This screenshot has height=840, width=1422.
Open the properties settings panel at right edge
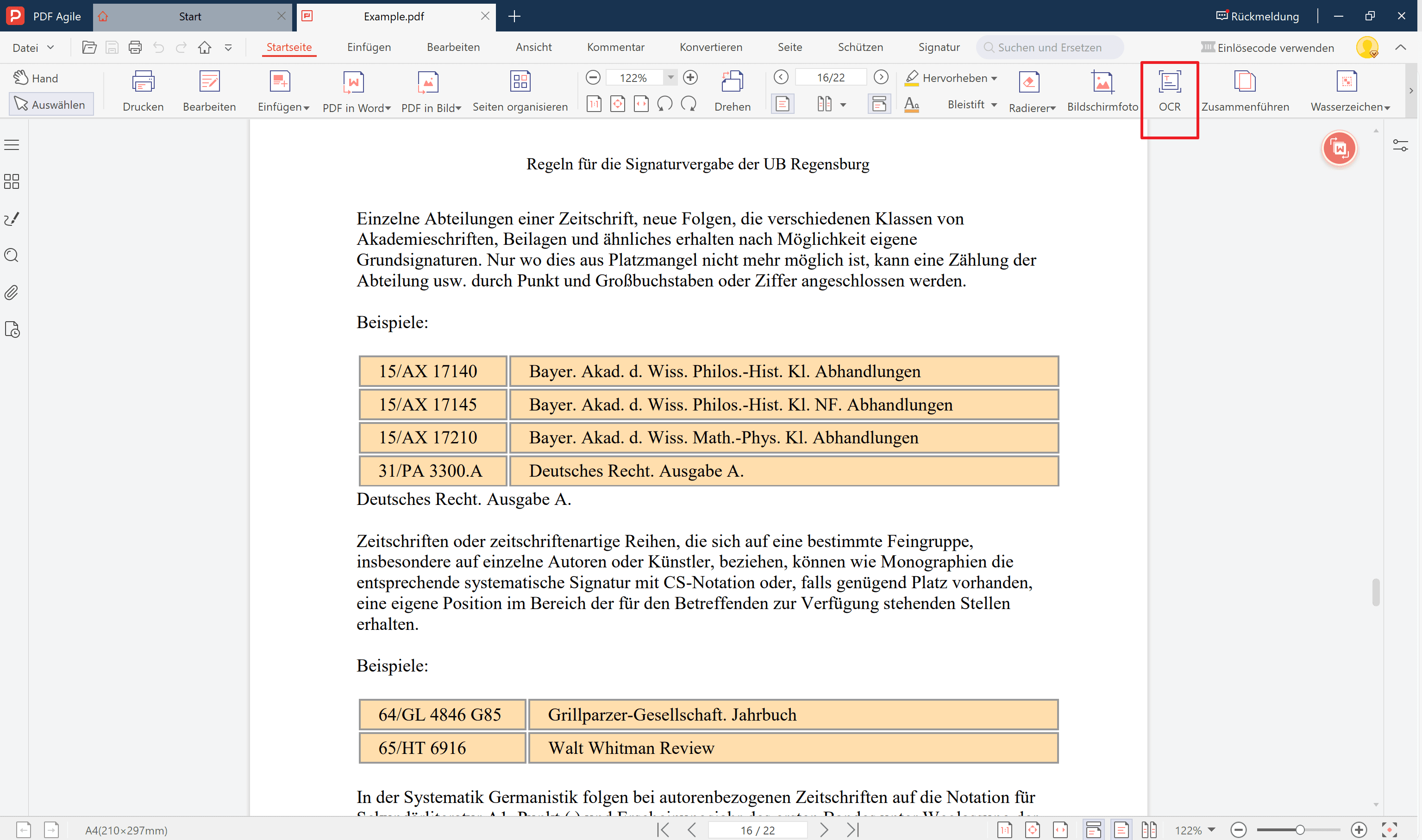(x=1400, y=145)
